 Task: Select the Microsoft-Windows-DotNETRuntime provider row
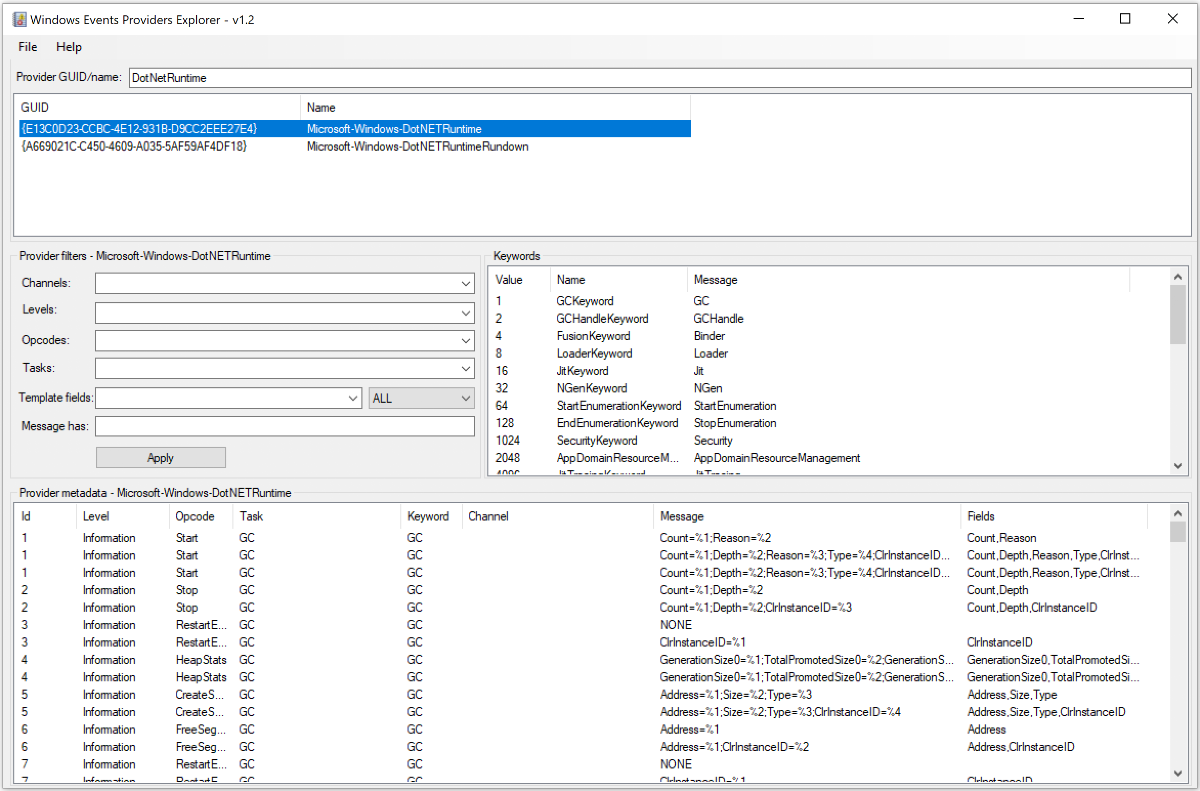[x=353, y=129]
